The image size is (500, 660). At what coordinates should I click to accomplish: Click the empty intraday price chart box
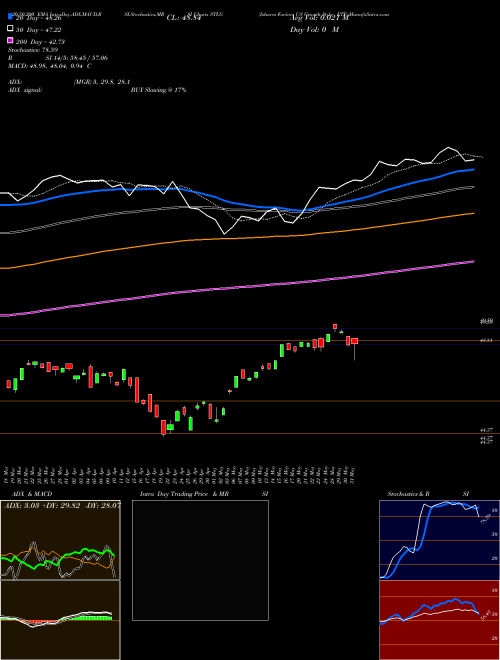pos(200,560)
